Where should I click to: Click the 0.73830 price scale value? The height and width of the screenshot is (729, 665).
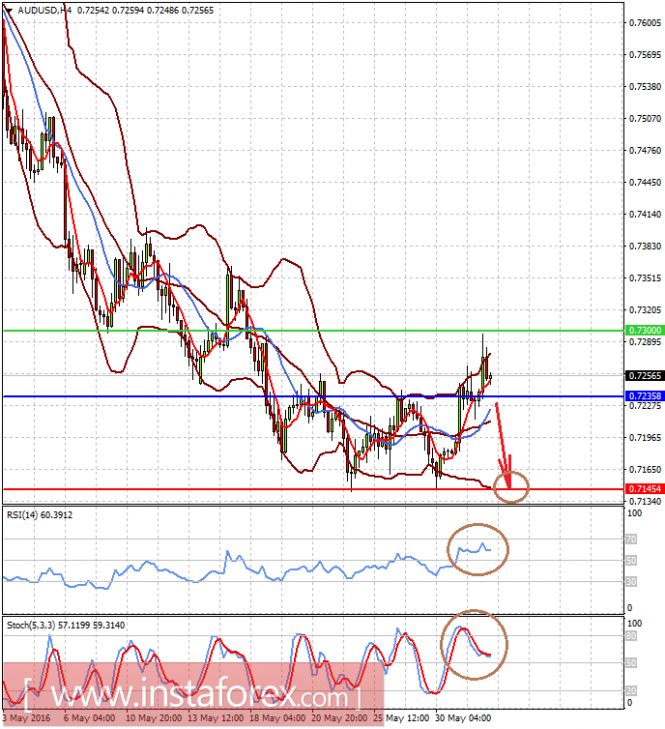tap(645, 246)
